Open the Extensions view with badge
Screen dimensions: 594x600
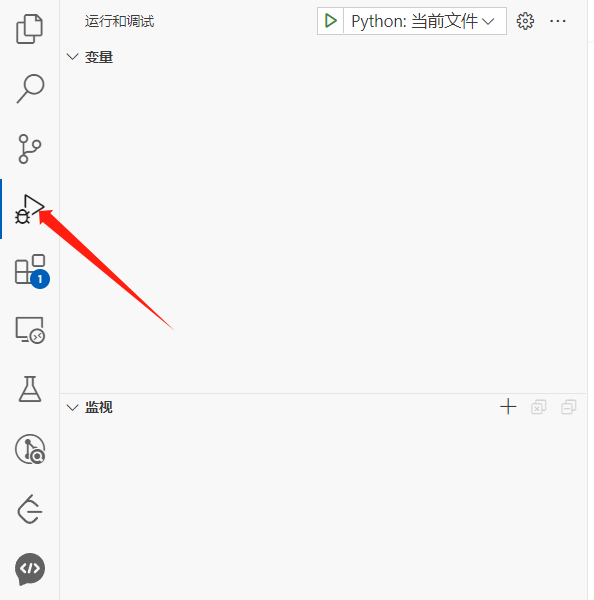[32, 271]
